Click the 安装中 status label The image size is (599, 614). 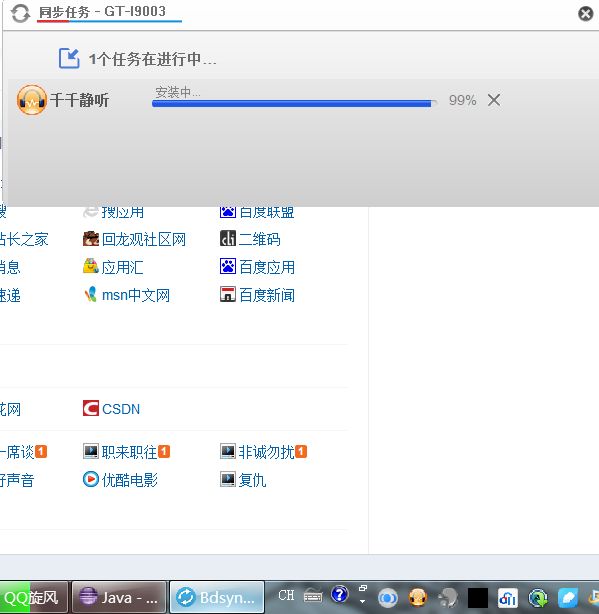pyautogui.click(x=178, y=92)
